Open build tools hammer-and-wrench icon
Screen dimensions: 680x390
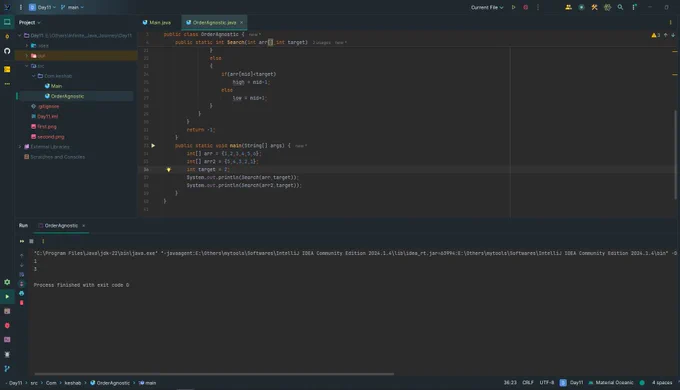[594, 7]
